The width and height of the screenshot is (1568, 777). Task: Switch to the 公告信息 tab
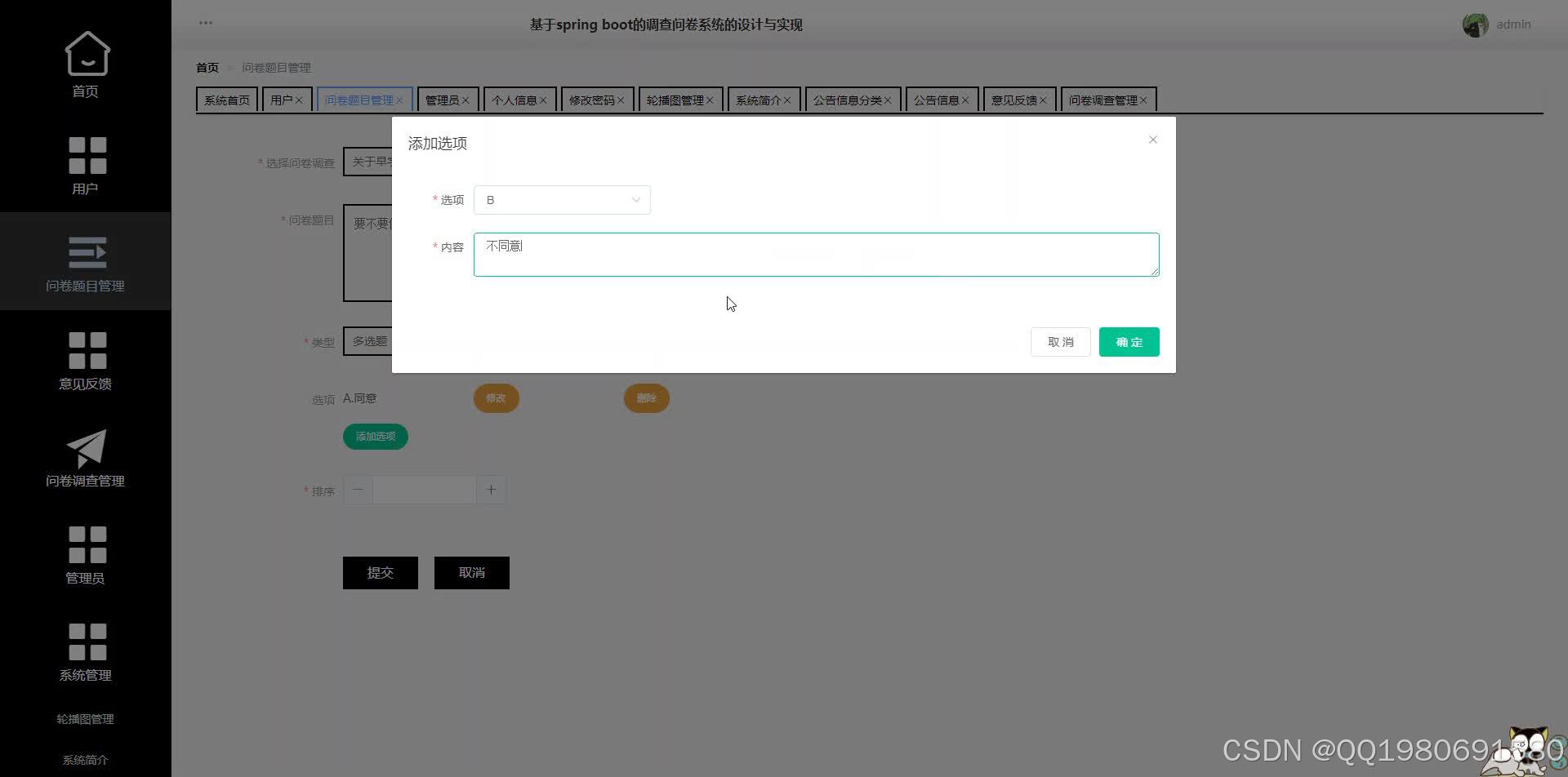point(938,99)
